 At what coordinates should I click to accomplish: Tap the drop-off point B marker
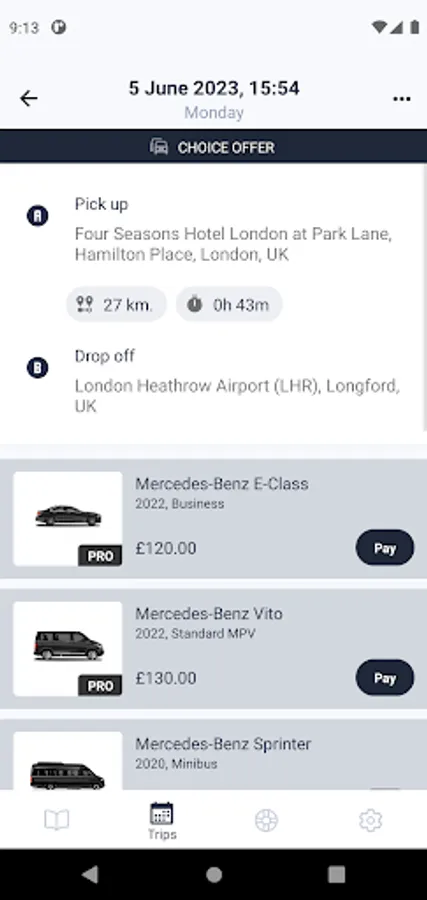(37, 367)
